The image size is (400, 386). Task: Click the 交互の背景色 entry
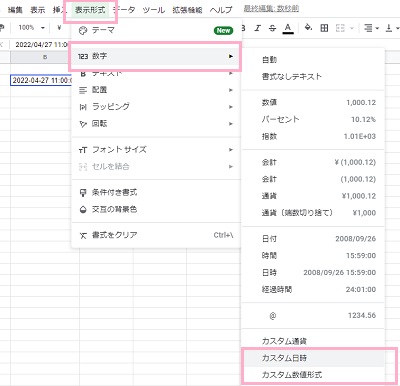coord(156,209)
